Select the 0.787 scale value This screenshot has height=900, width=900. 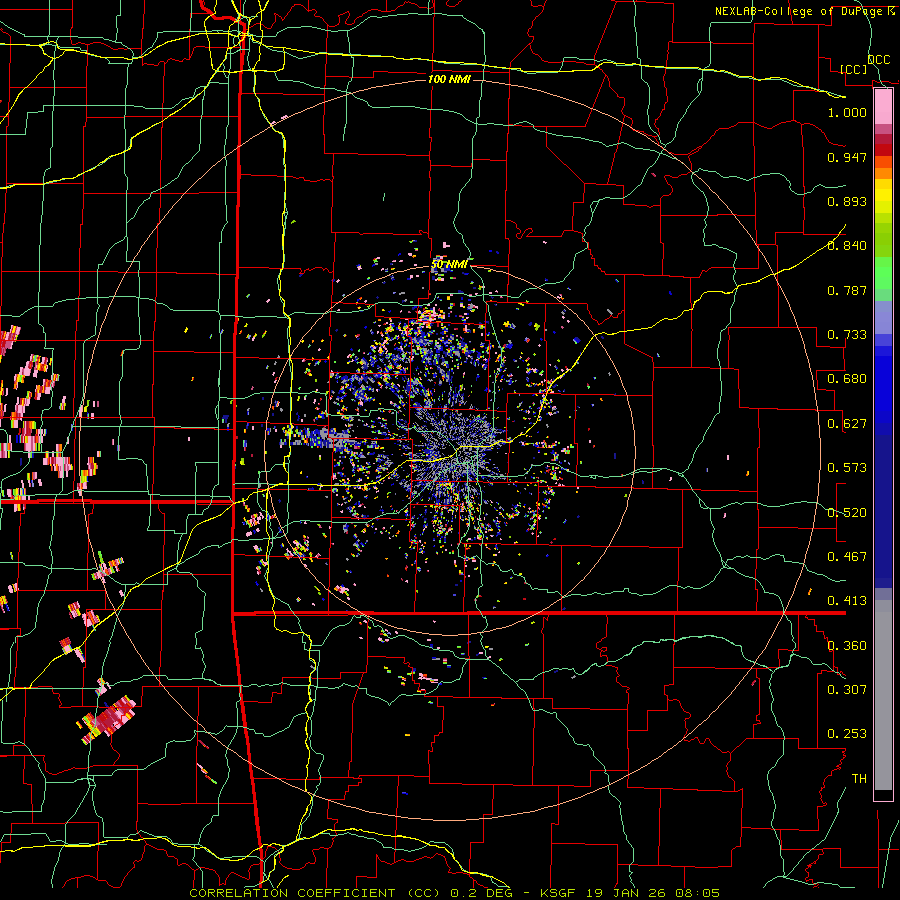(x=847, y=290)
